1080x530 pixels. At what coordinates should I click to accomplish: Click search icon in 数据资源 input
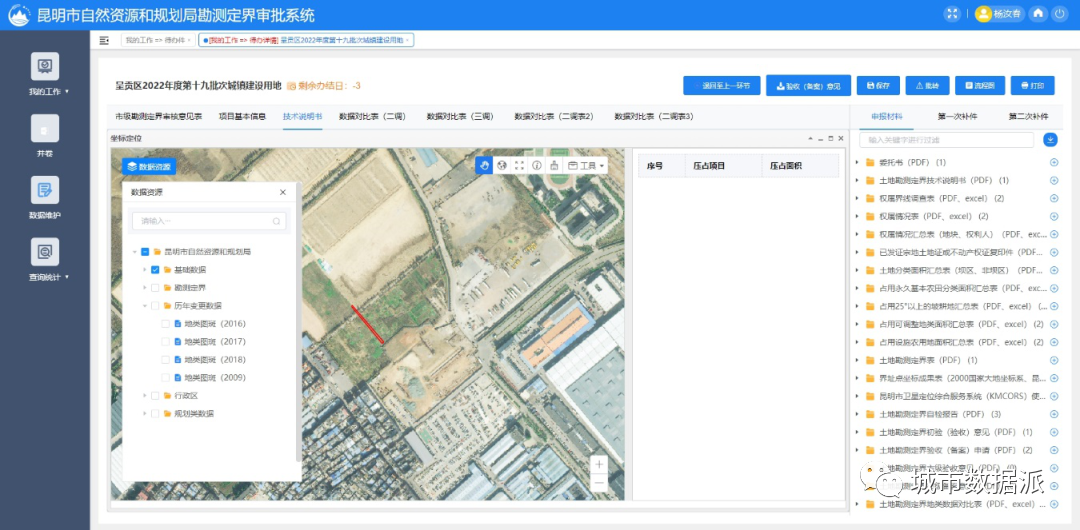[276, 221]
